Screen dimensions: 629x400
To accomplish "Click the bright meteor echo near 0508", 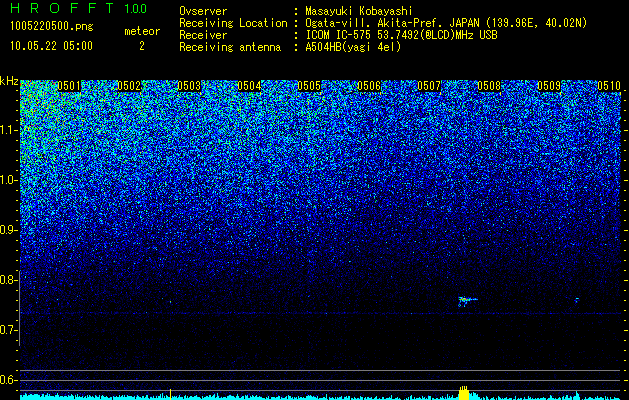I will click(467, 301).
